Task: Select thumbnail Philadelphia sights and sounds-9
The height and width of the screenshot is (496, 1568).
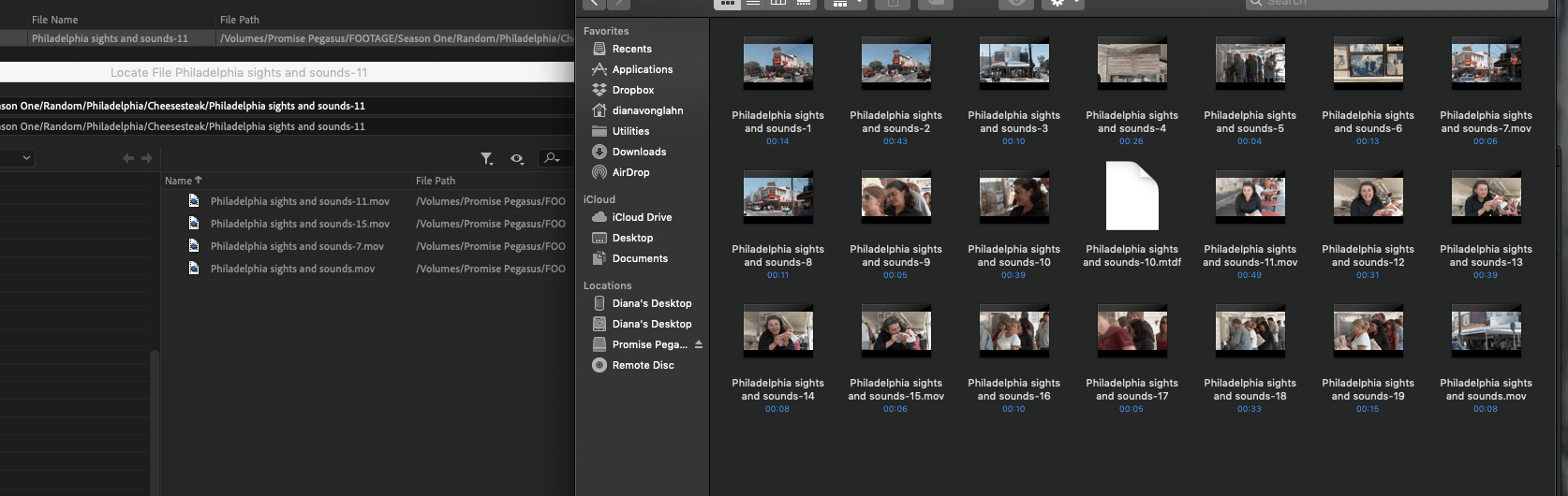Action: [x=896, y=197]
